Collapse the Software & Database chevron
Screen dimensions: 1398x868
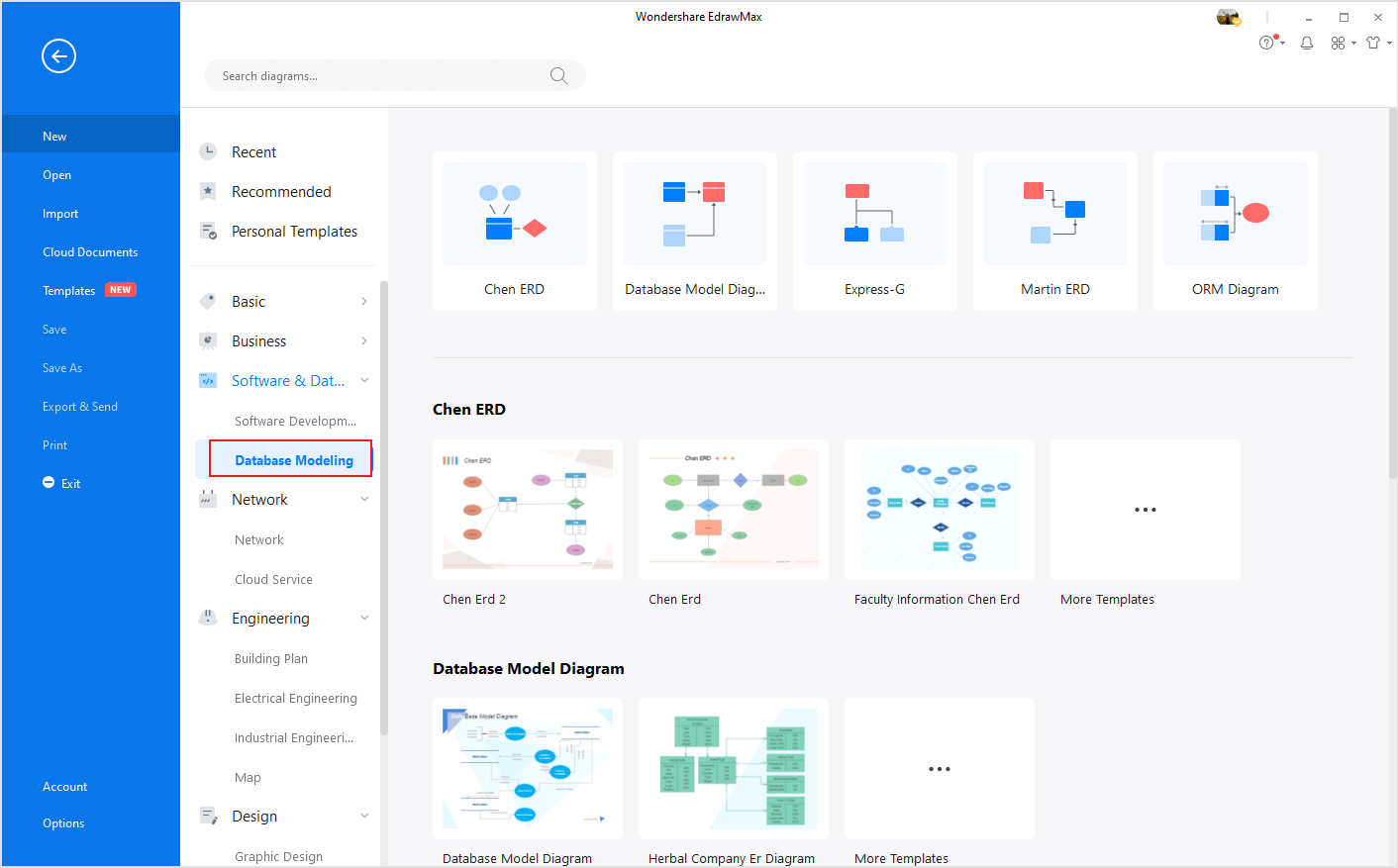tap(364, 380)
